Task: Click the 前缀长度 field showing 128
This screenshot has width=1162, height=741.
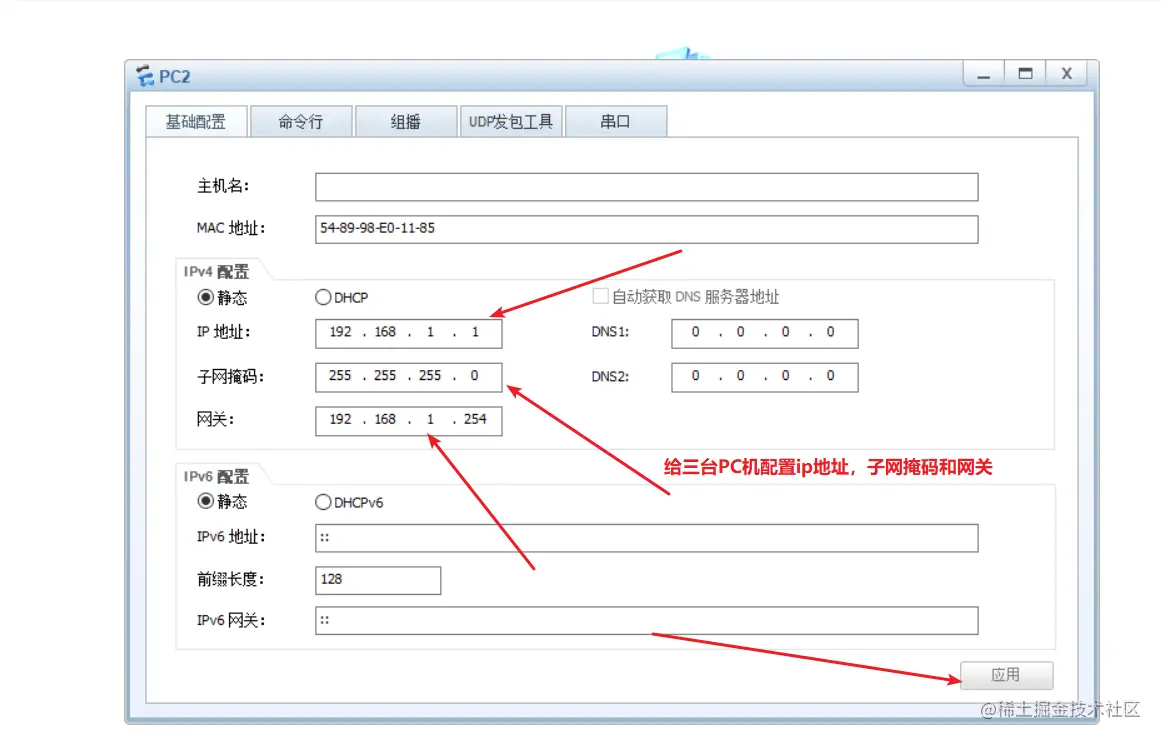Action: (378, 580)
